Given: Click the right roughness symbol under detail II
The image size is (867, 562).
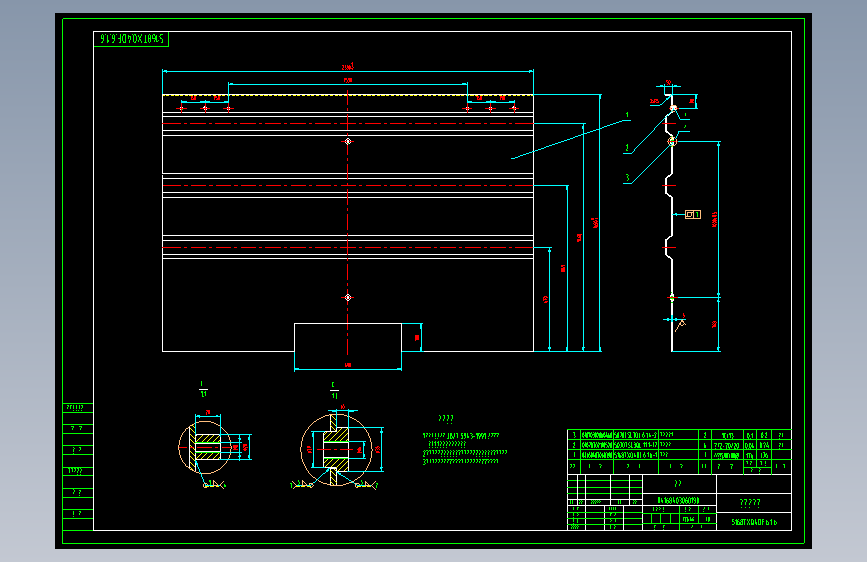Looking at the screenshot, I should click(366, 485).
